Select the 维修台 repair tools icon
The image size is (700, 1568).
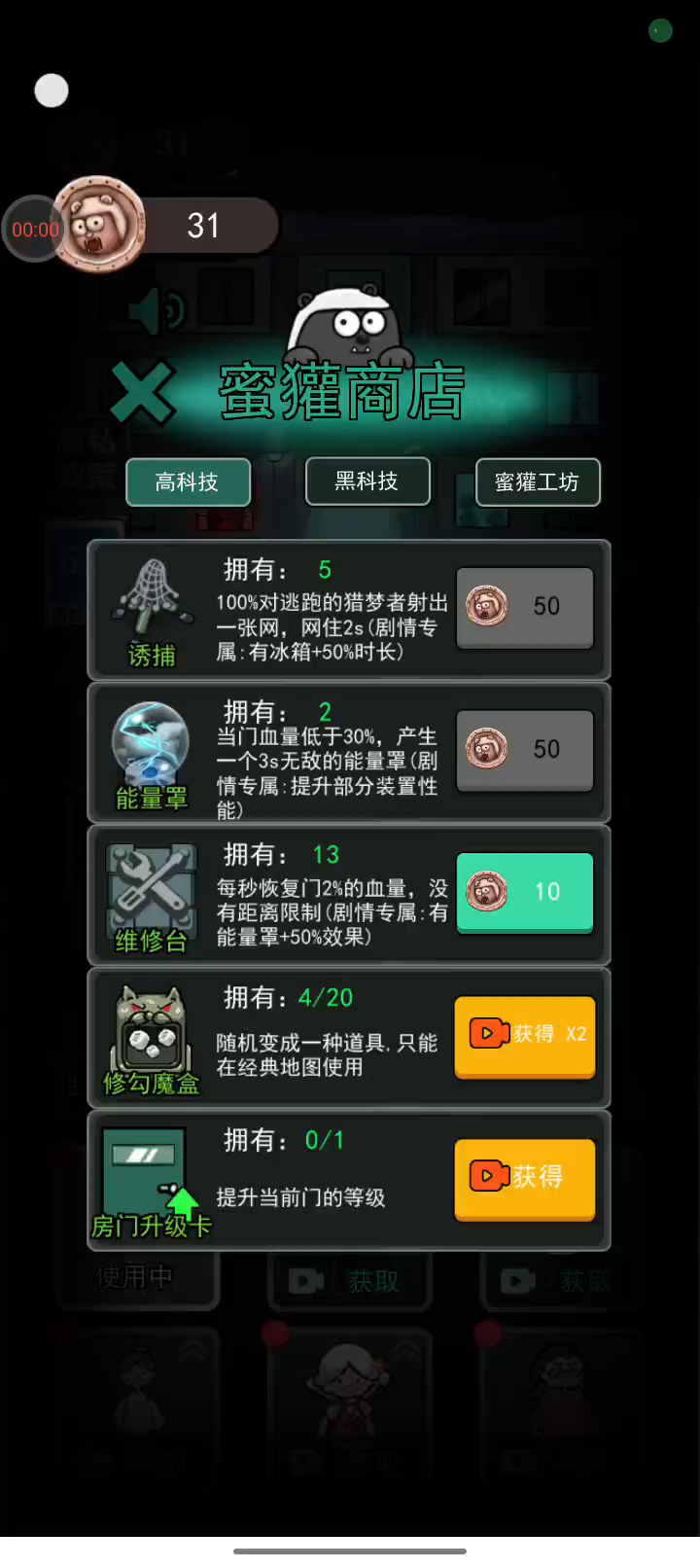(x=151, y=897)
